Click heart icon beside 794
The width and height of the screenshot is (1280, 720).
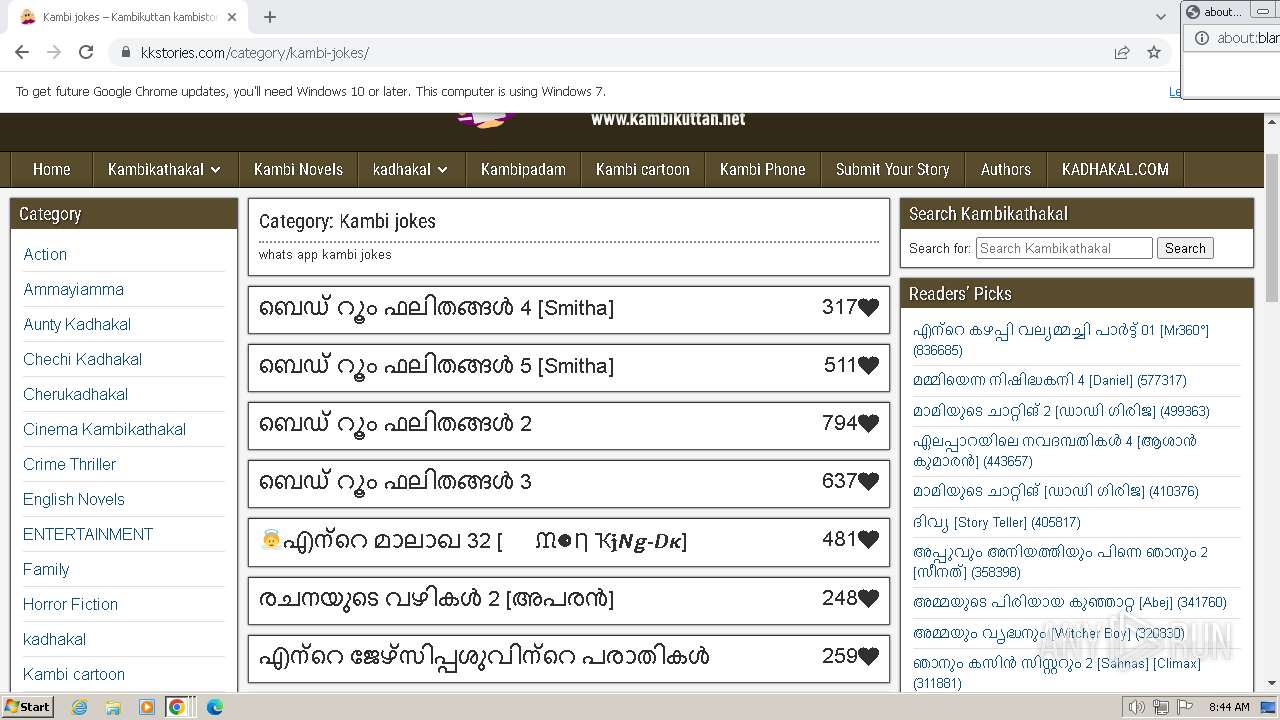click(x=868, y=424)
